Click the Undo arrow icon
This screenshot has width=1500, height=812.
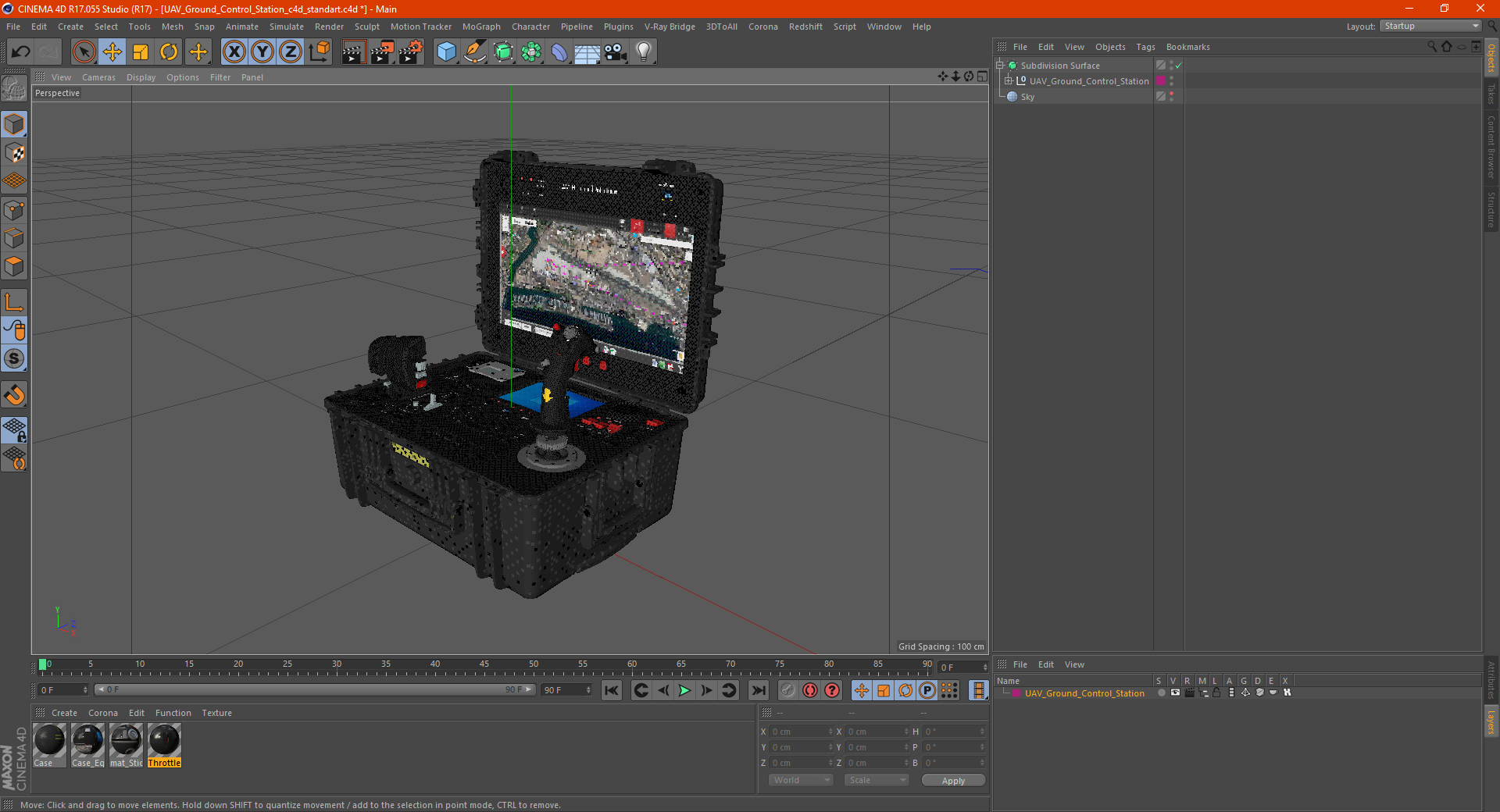(21, 52)
